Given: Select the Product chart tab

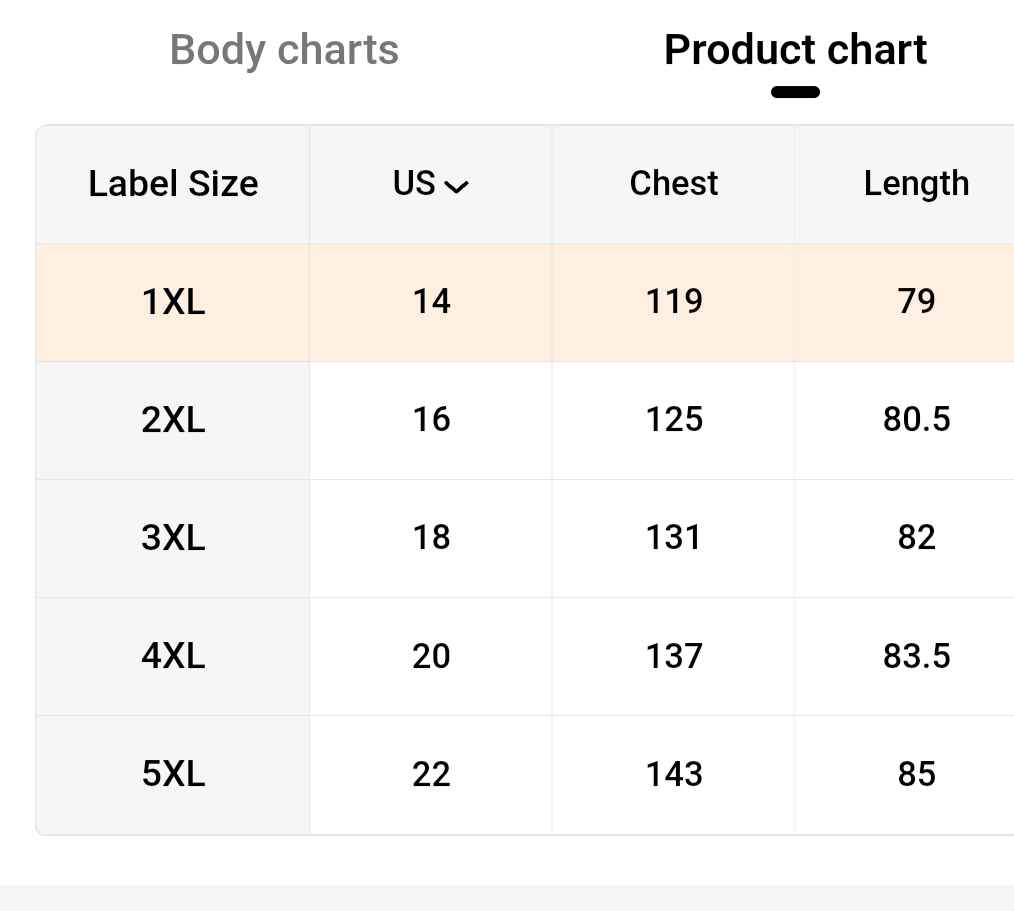Looking at the screenshot, I should pyautogui.click(x=795, y=50).
